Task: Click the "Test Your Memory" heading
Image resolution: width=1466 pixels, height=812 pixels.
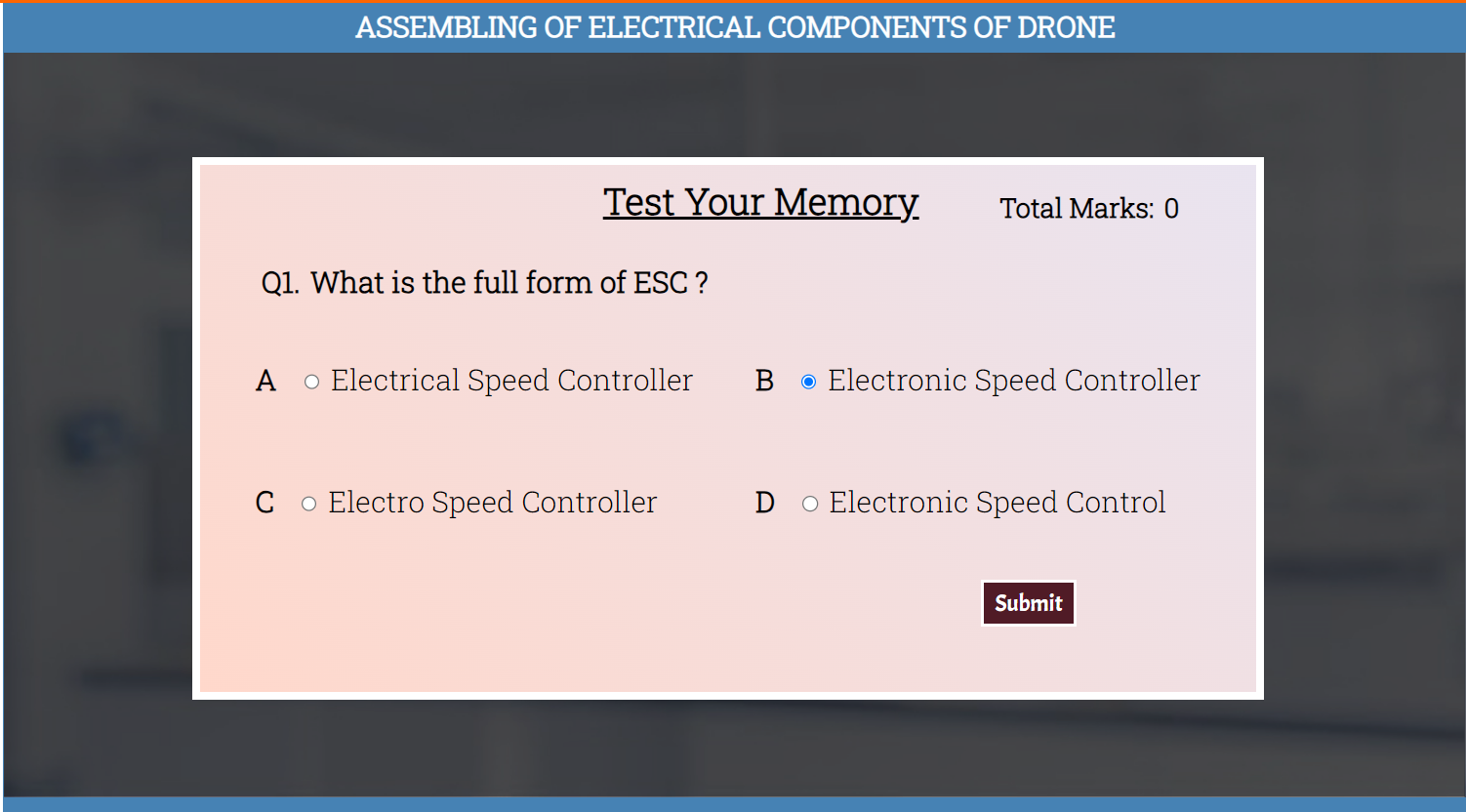Action: [x=760, y=202]
